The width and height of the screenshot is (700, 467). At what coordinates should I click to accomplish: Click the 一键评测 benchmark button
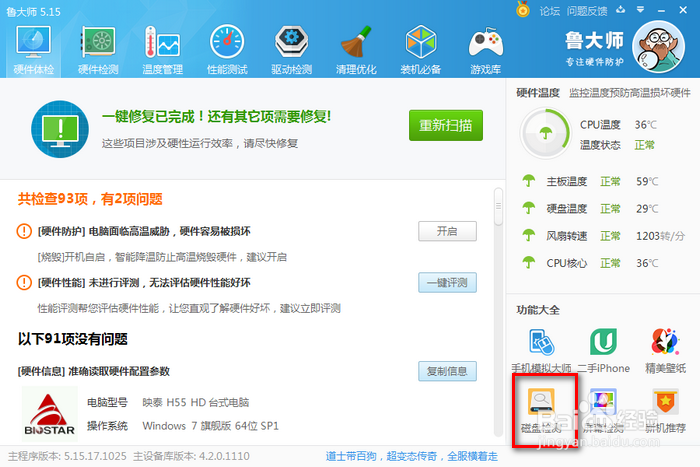click(447, 283)
